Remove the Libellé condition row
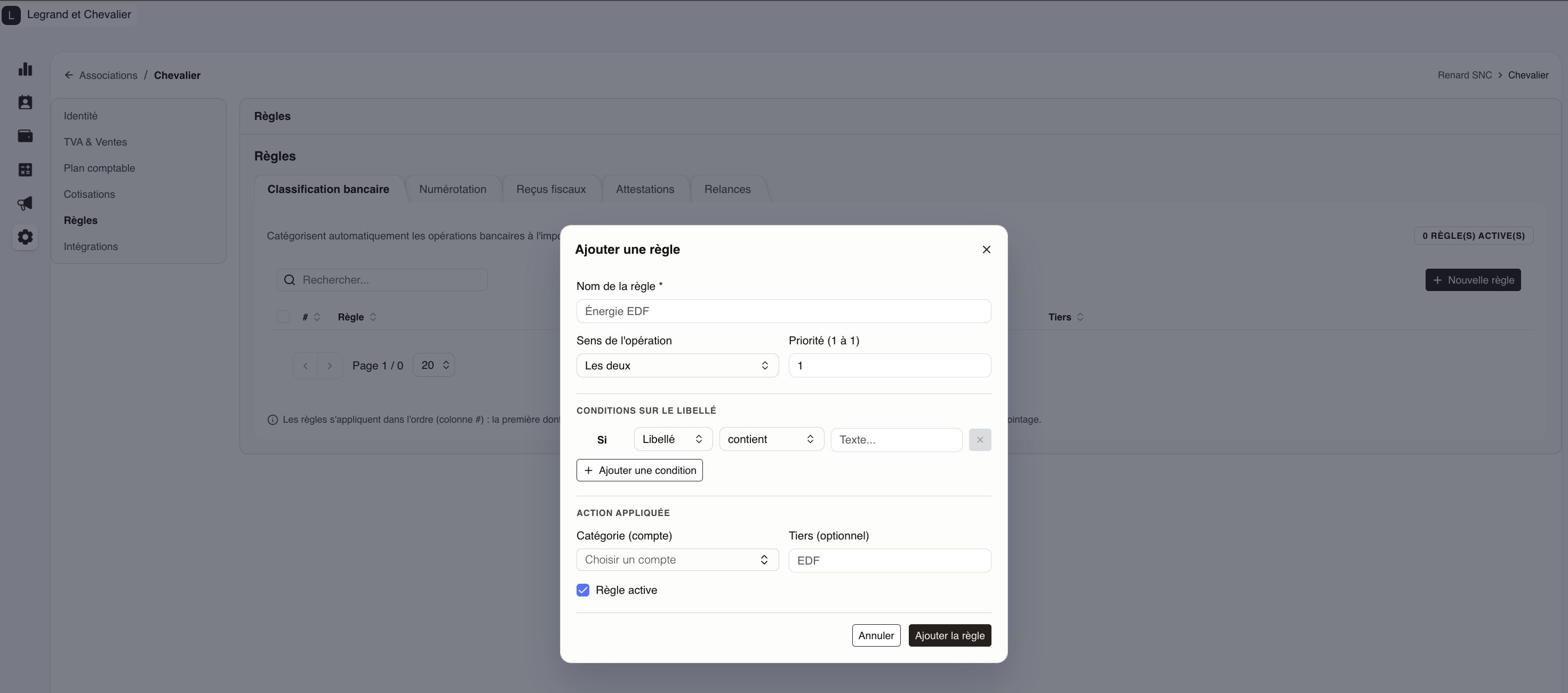The image size is (1568, 693). pyautogui.click(x=980, y=440)
